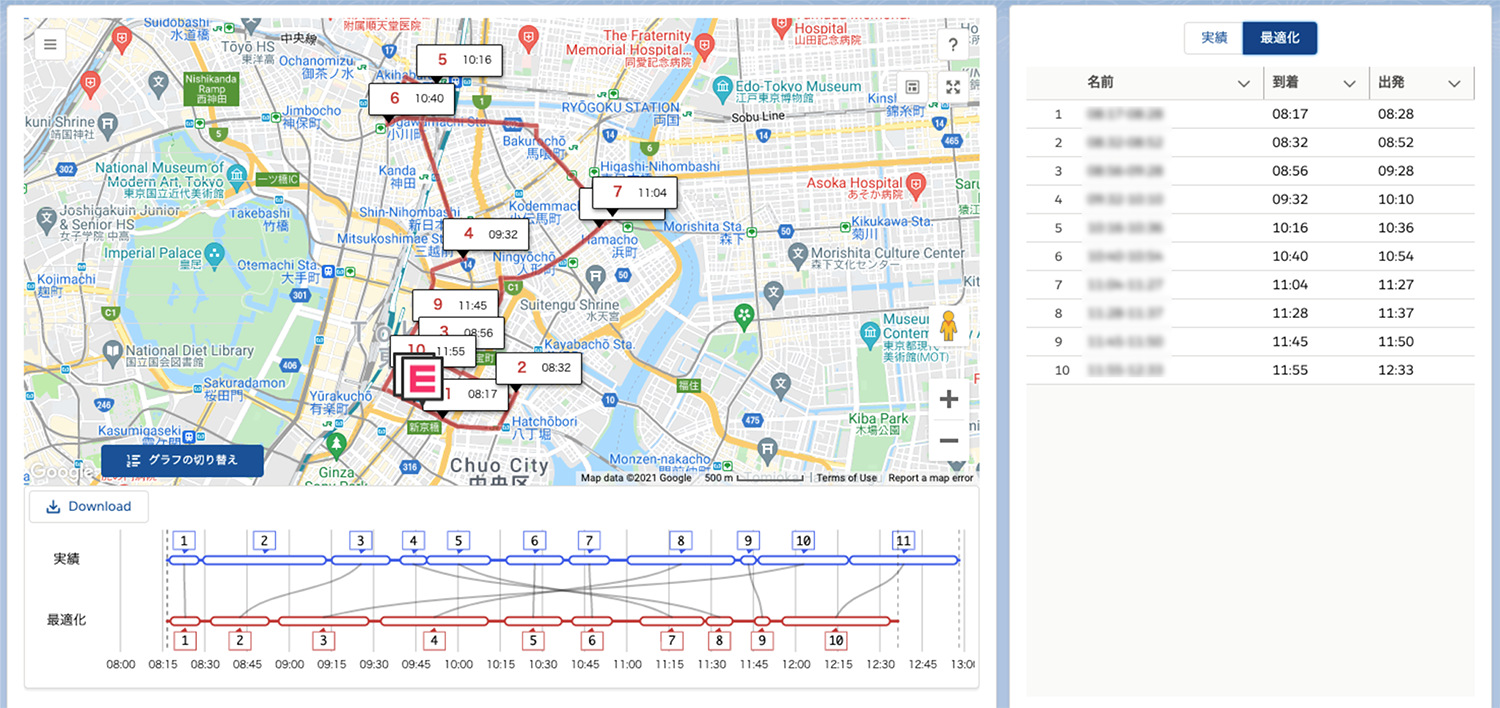Select map stop 5 labeled 10:16

458,60
